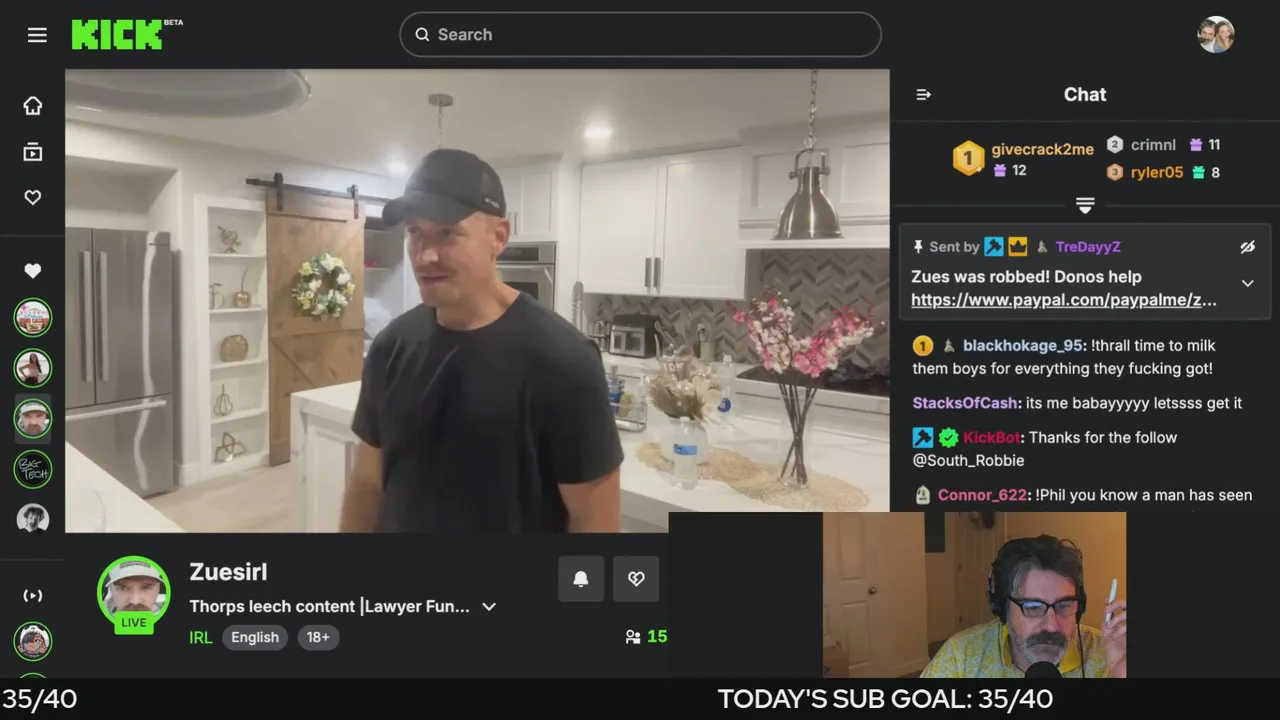Viewport: 1280px width, 720px height.
Task: Click the 18+ tag
Action: click(318, 638)
